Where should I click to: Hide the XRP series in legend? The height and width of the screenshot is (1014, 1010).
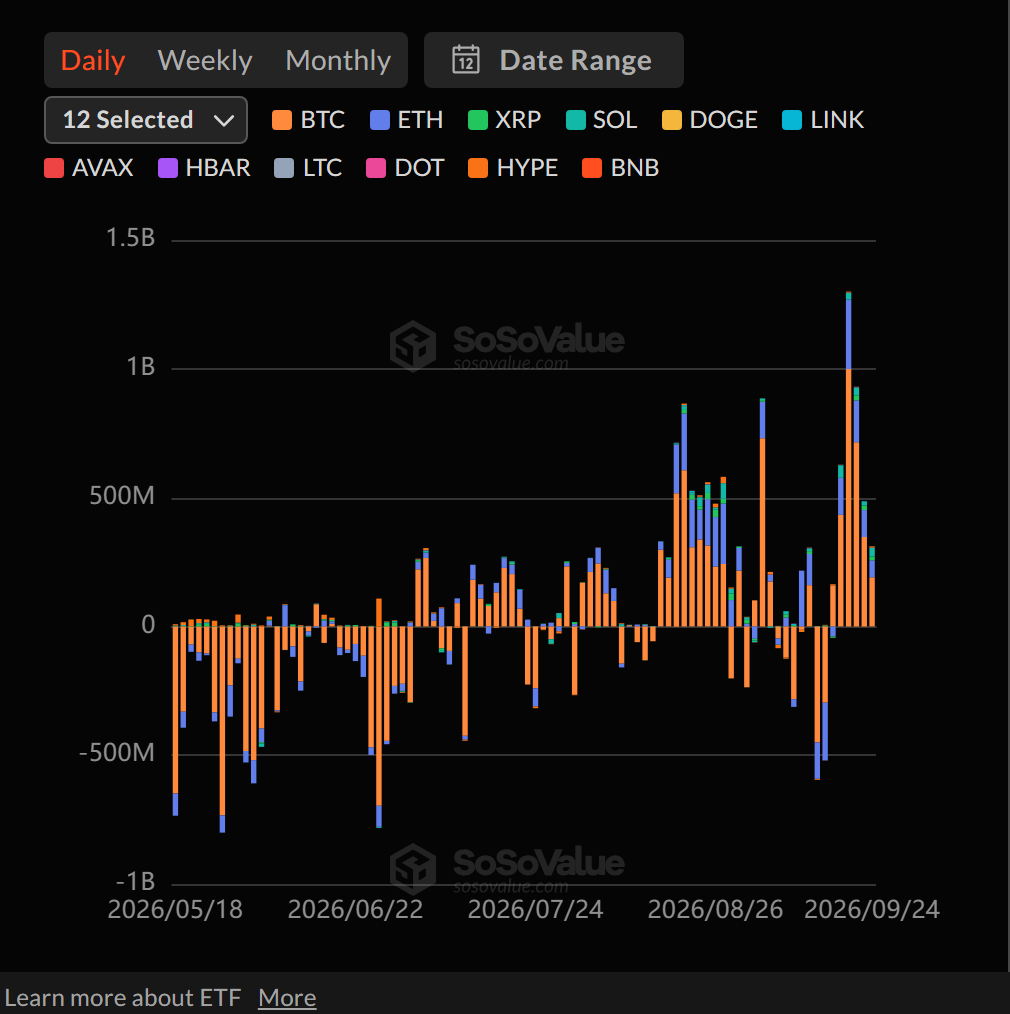click(504, 120)
